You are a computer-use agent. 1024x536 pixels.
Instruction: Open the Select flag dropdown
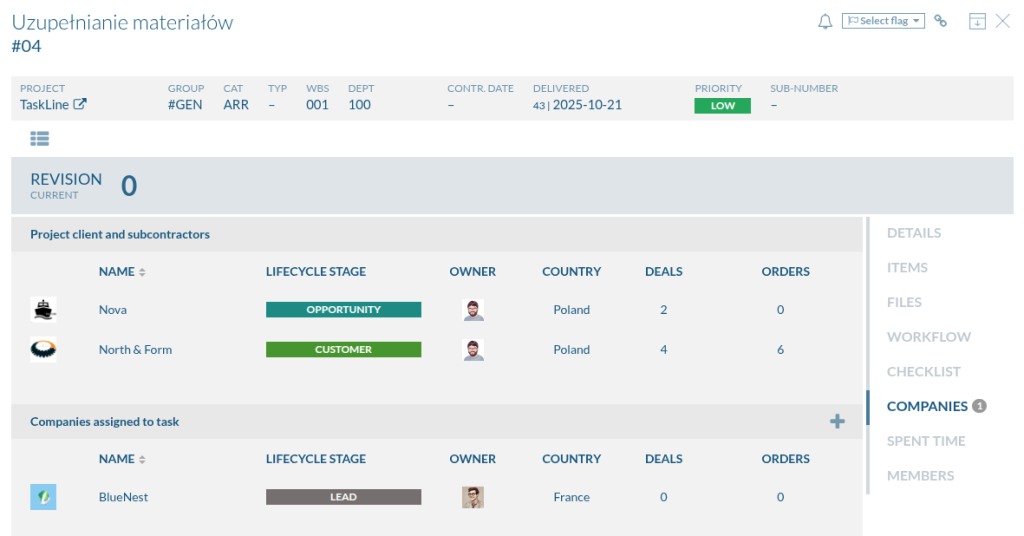(x=883, y=21)
